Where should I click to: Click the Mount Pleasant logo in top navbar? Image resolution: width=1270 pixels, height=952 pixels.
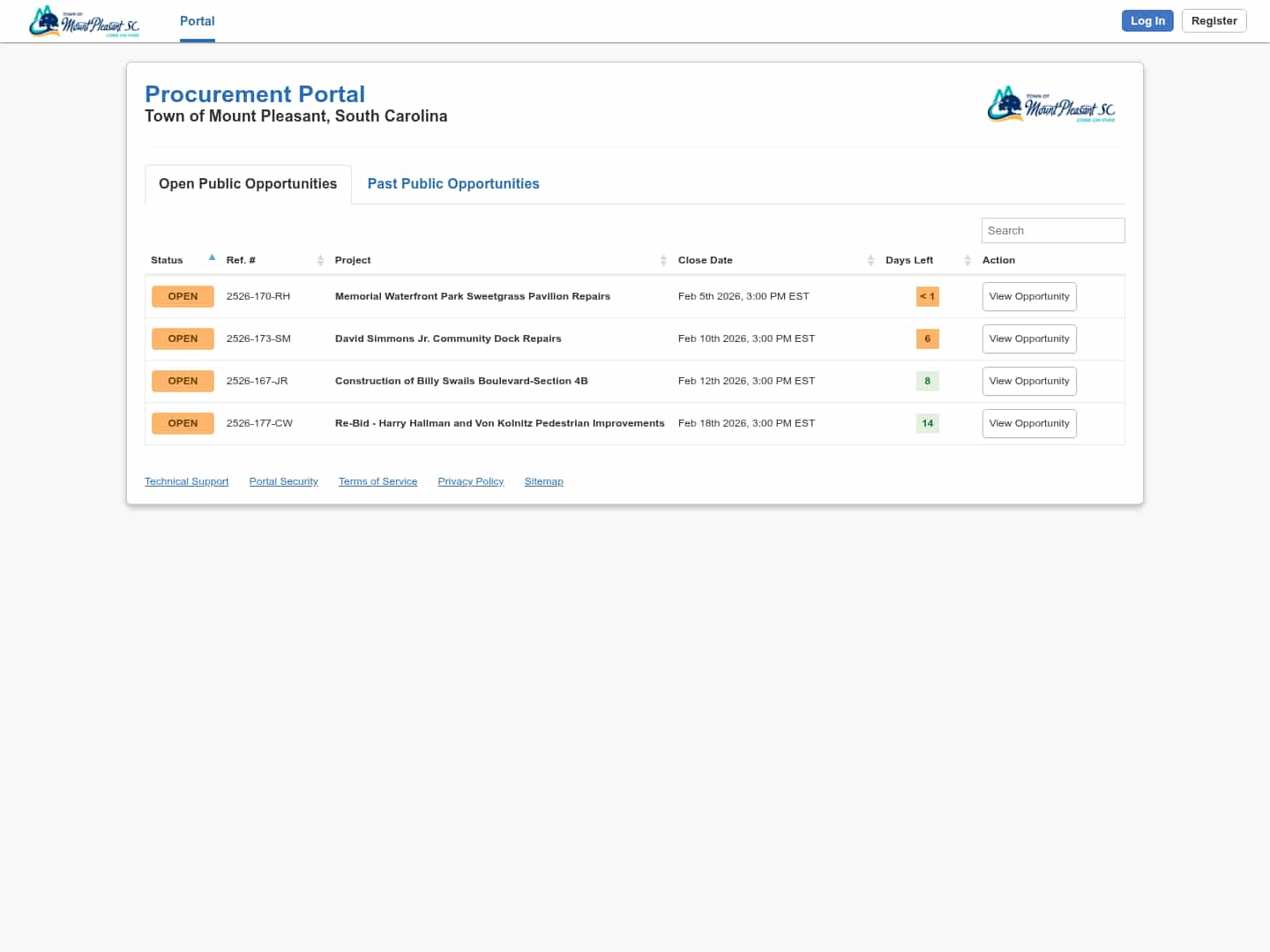pos(84,21)
